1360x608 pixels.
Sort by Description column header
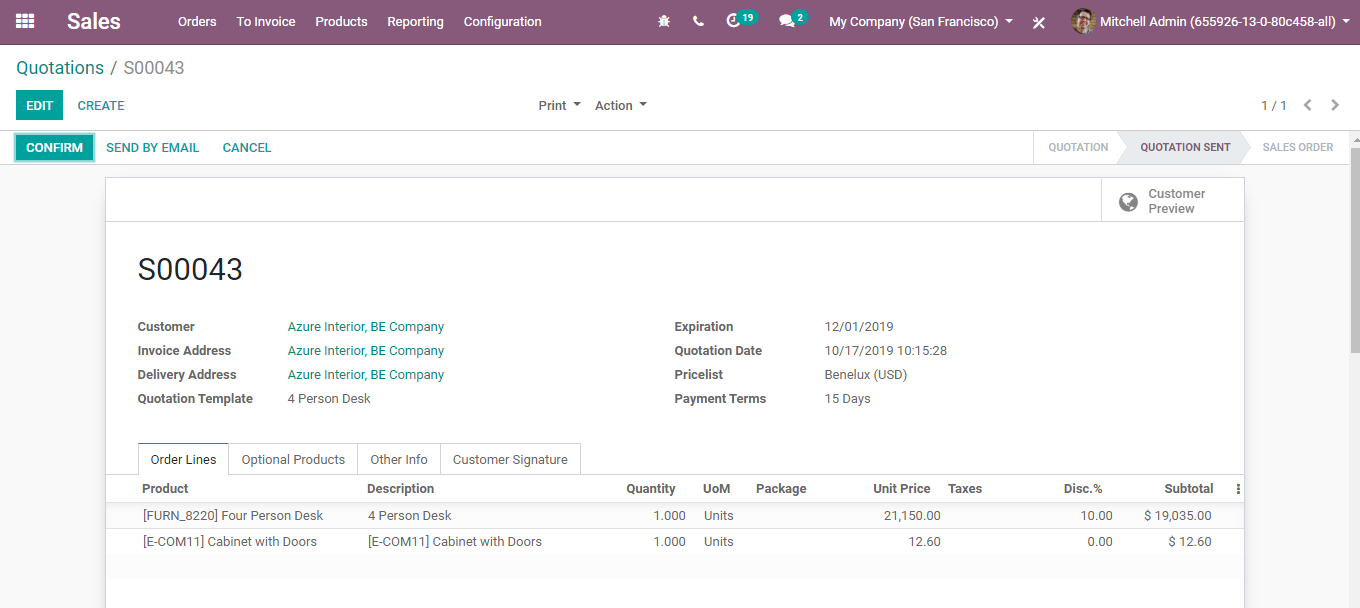(x=400, y=489)
